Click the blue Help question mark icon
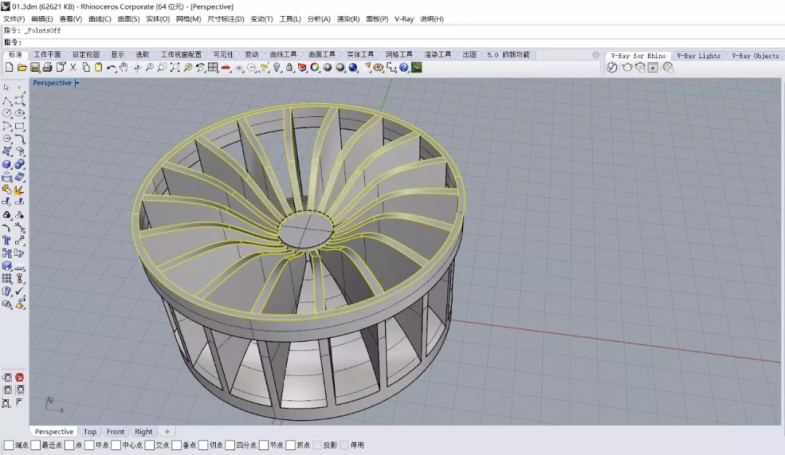This screenshot has width=785, height=455. [x=404, y=67]
